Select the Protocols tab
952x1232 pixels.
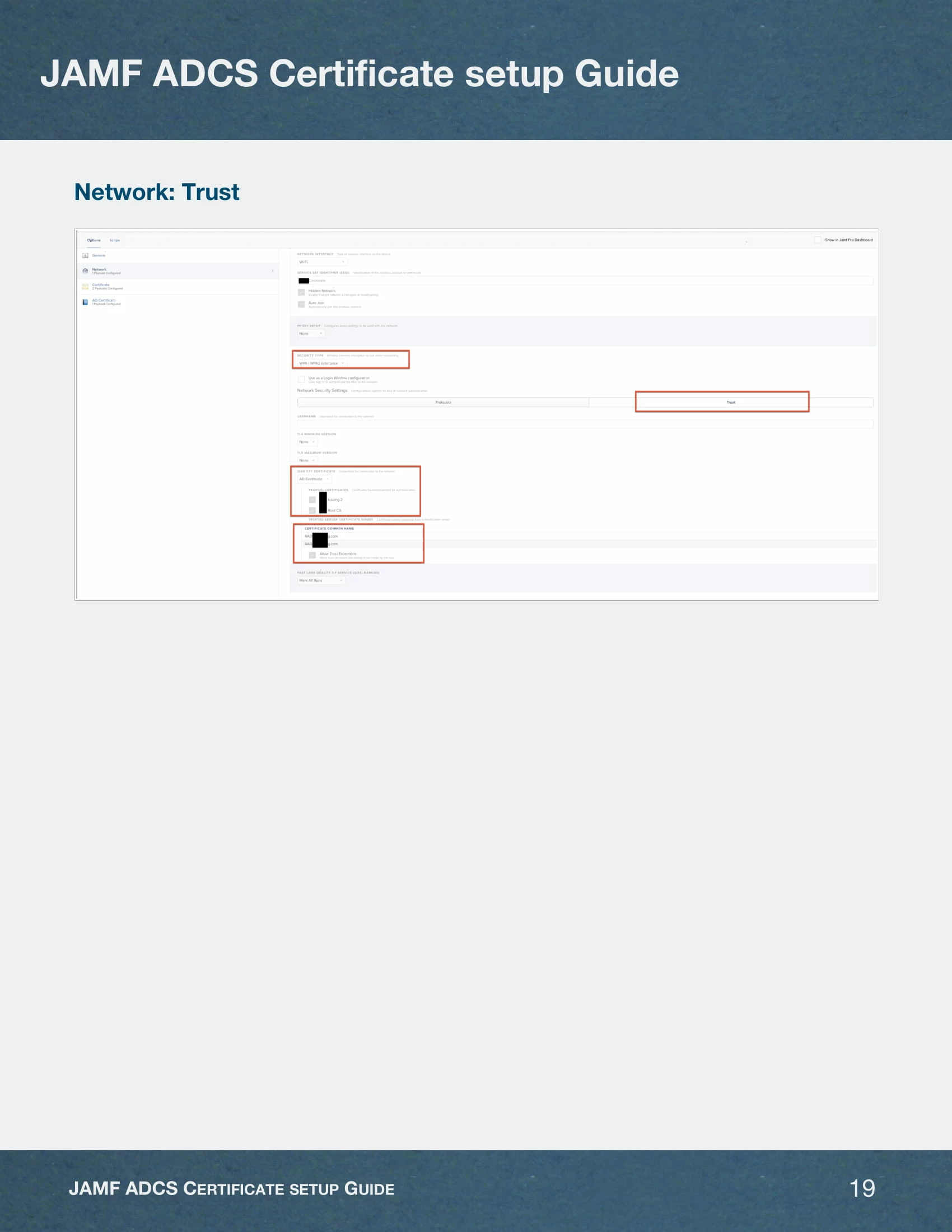[443, 402]
